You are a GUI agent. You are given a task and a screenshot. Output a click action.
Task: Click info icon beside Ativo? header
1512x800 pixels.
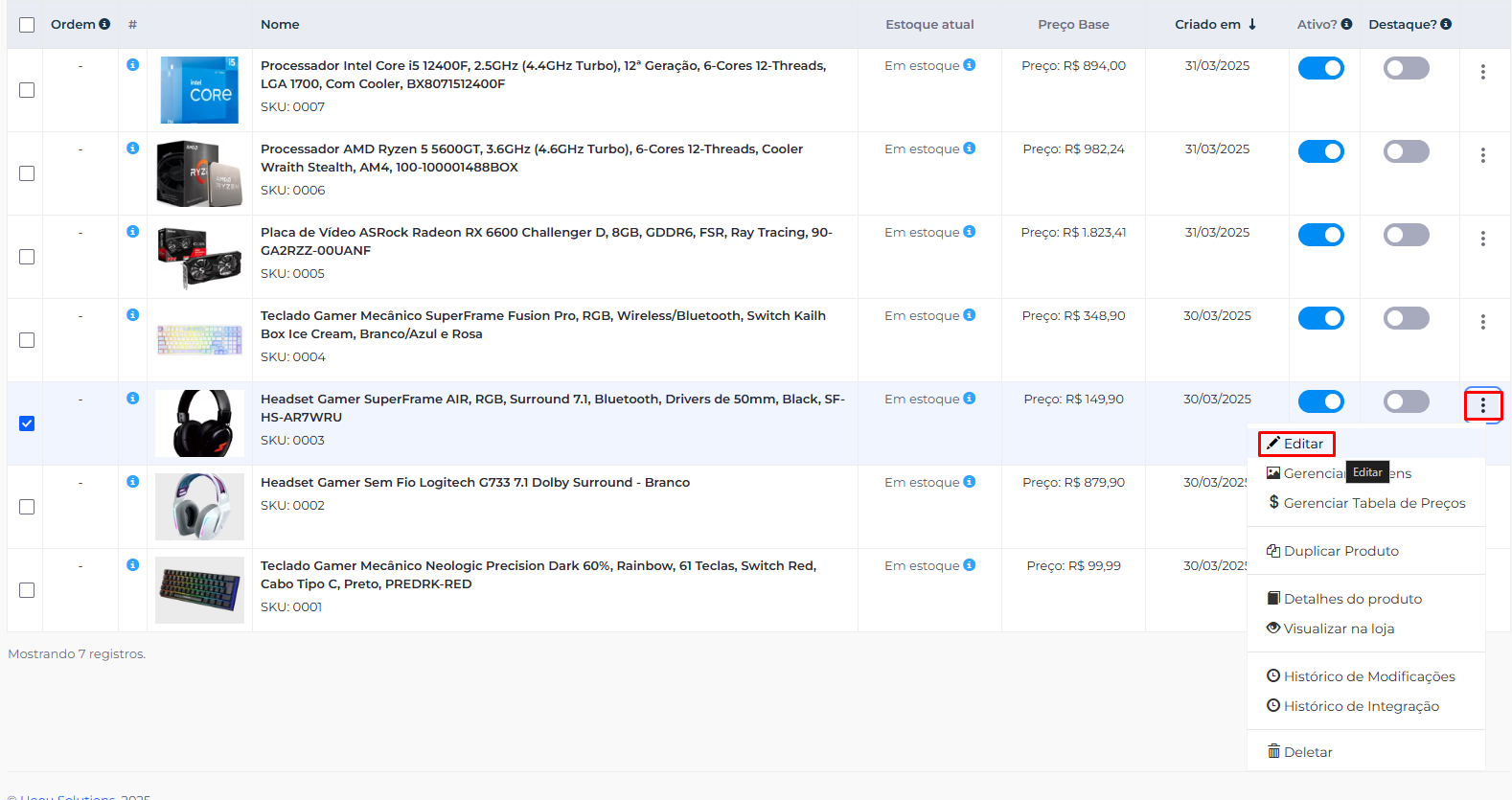[1346, 24]
